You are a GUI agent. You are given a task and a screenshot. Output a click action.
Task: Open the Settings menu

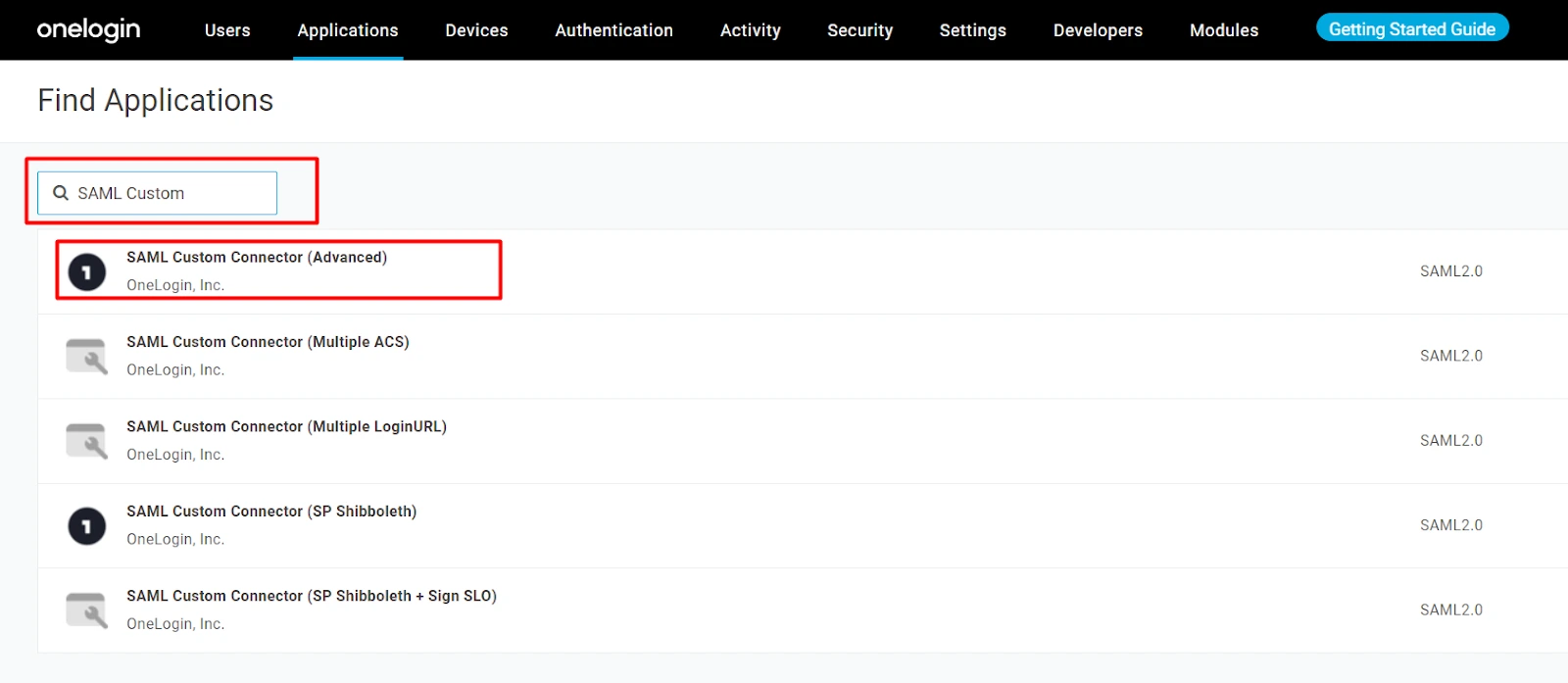click(x=972, y=30)
